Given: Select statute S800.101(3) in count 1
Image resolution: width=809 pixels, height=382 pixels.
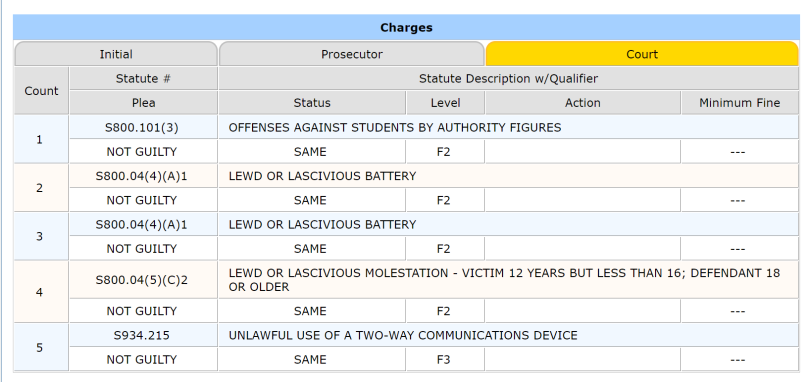Looking at the screenshot, I should 142,128.
